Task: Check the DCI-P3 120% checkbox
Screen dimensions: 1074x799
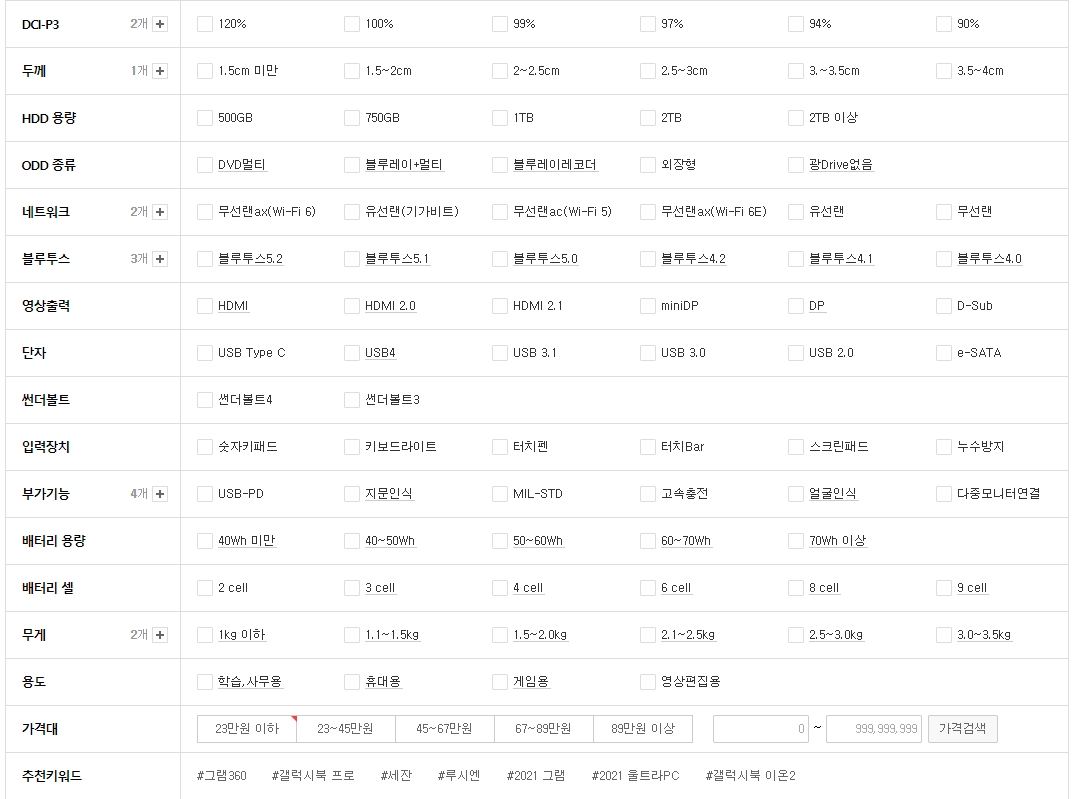Action: point(205,24)
